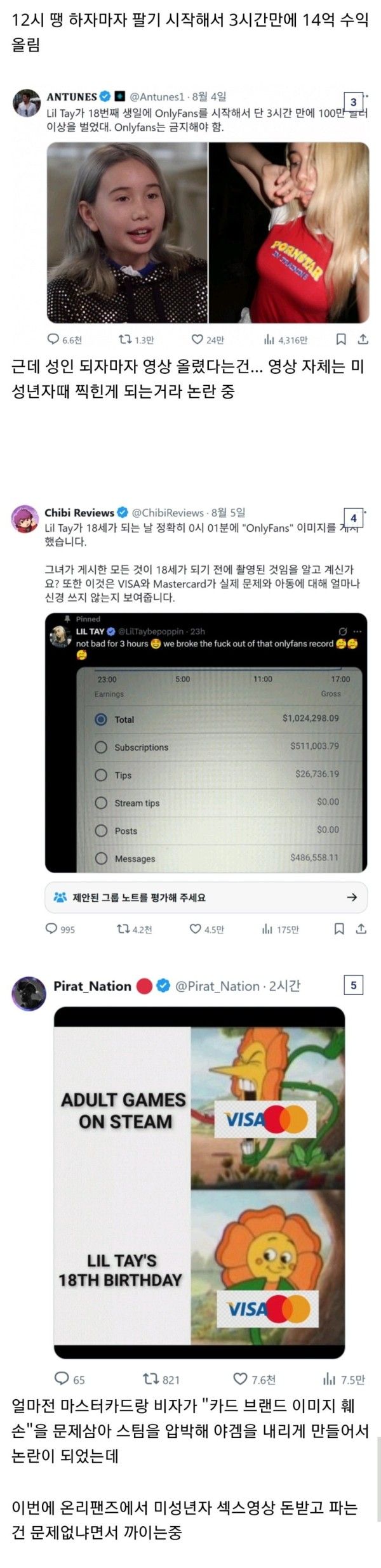Click the reply icon on ANTUNES tweet
Image resolution: width=381 pixels, height=1568 pixels.
pos(53,339)
